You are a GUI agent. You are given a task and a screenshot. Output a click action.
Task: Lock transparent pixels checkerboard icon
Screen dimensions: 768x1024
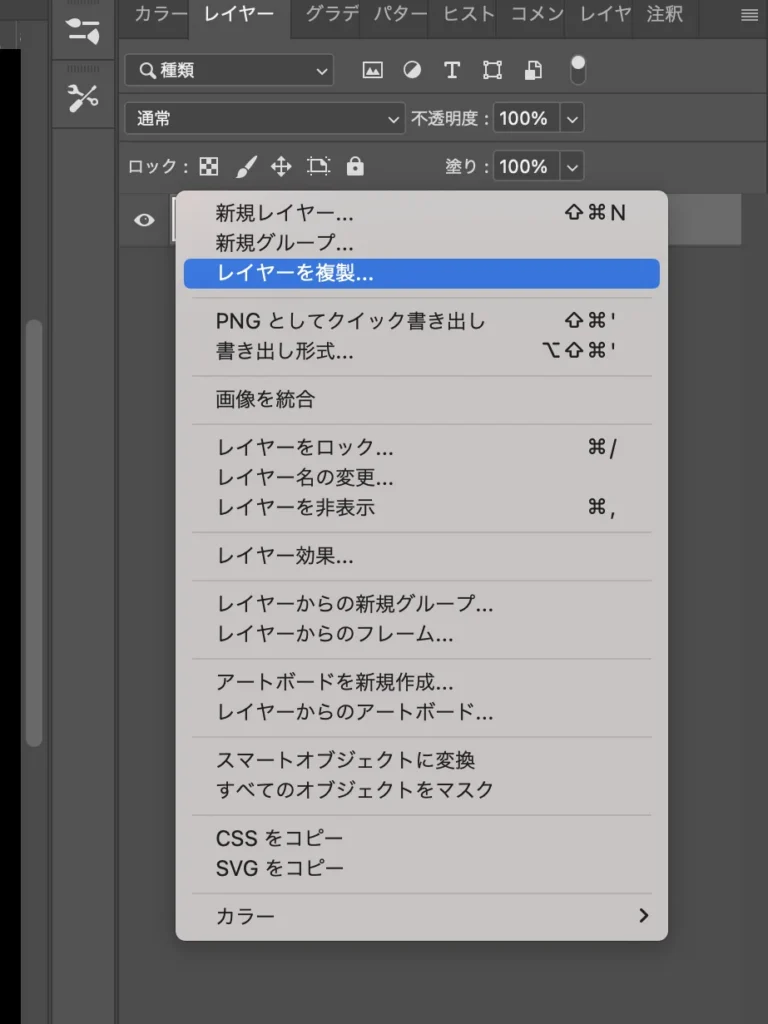pyautogui.click(x=209, y=167)
